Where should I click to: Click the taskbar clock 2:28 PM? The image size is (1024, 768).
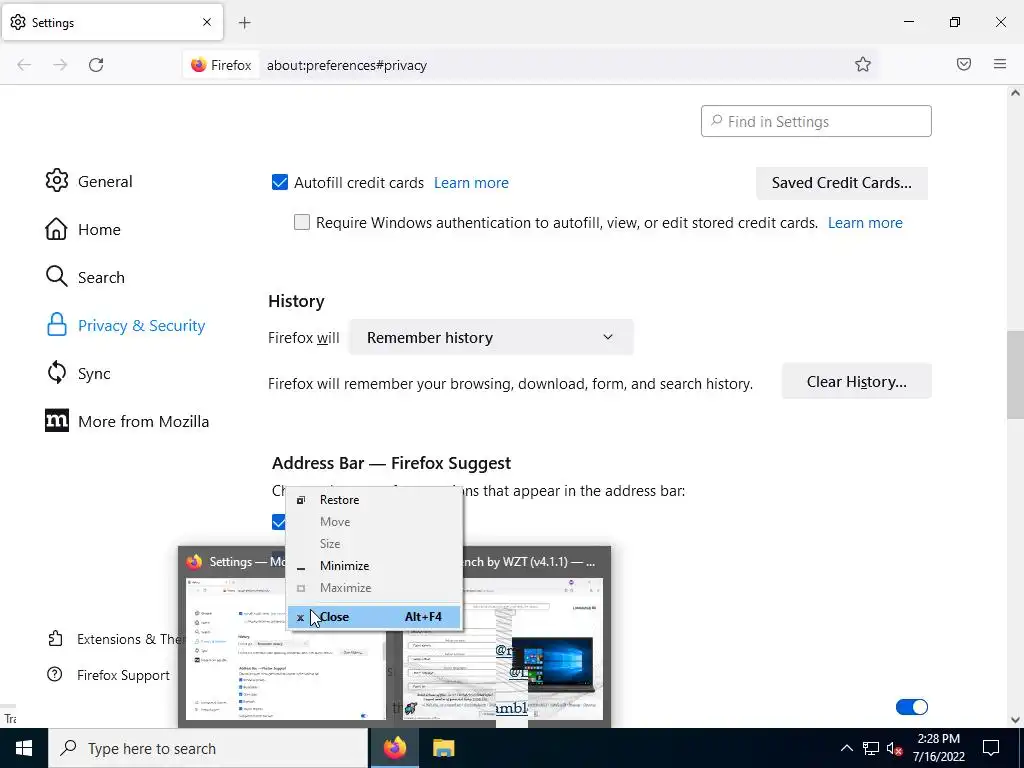coord(938,748)
